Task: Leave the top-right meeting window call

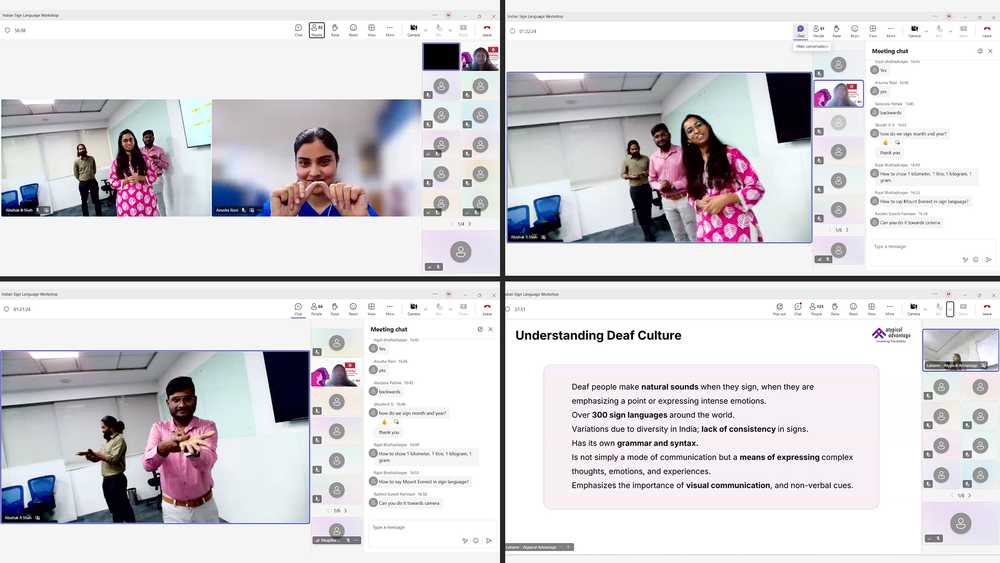Action: [x=987, y=31]
